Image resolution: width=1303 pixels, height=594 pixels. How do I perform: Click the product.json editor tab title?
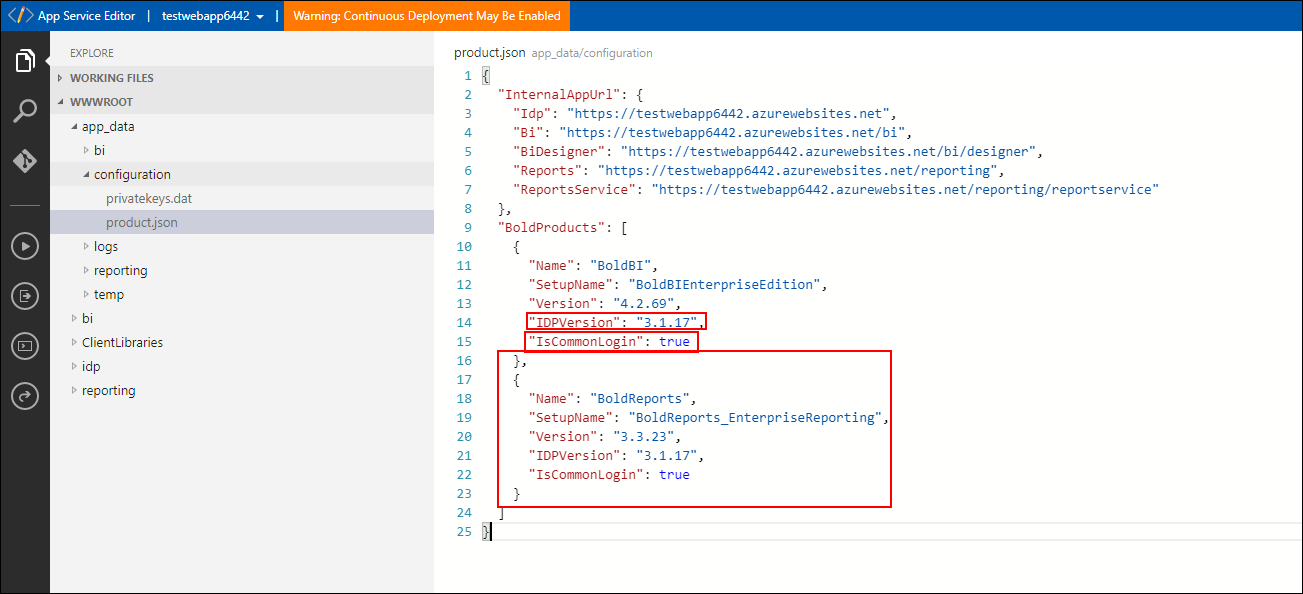point(490,53)
